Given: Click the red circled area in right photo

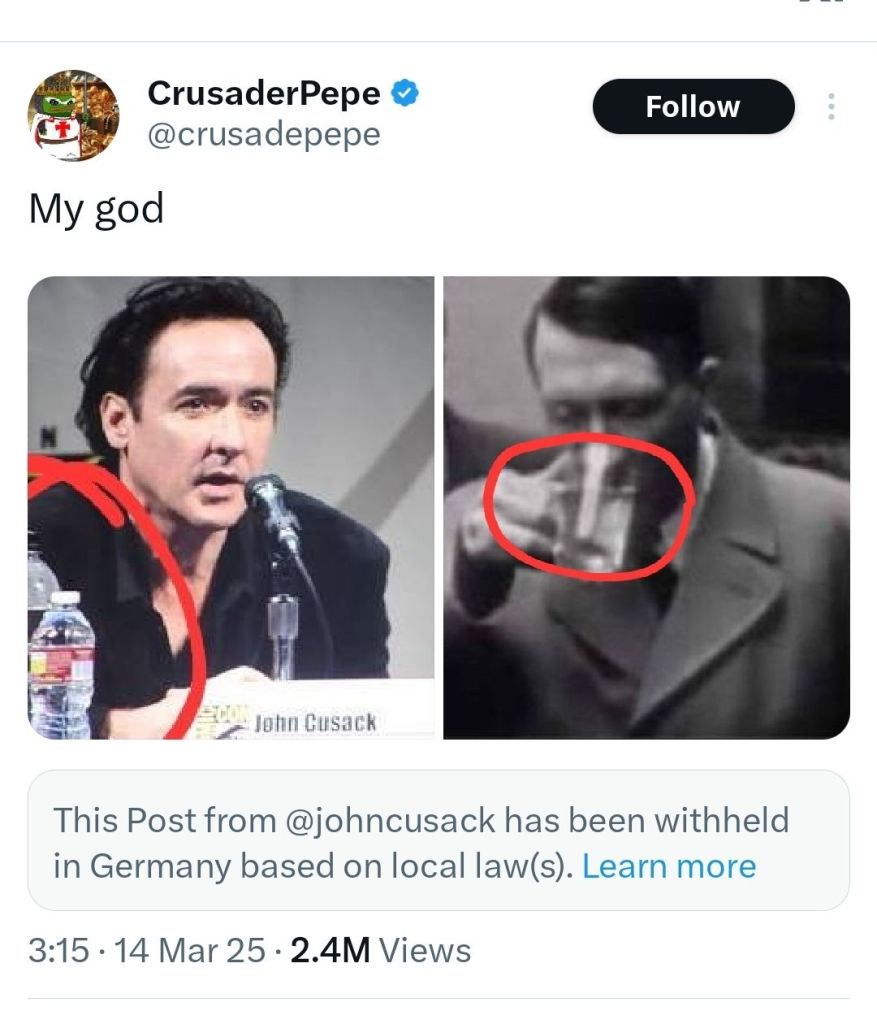Looking at the screenshot, I should click(x=588, y=505).
